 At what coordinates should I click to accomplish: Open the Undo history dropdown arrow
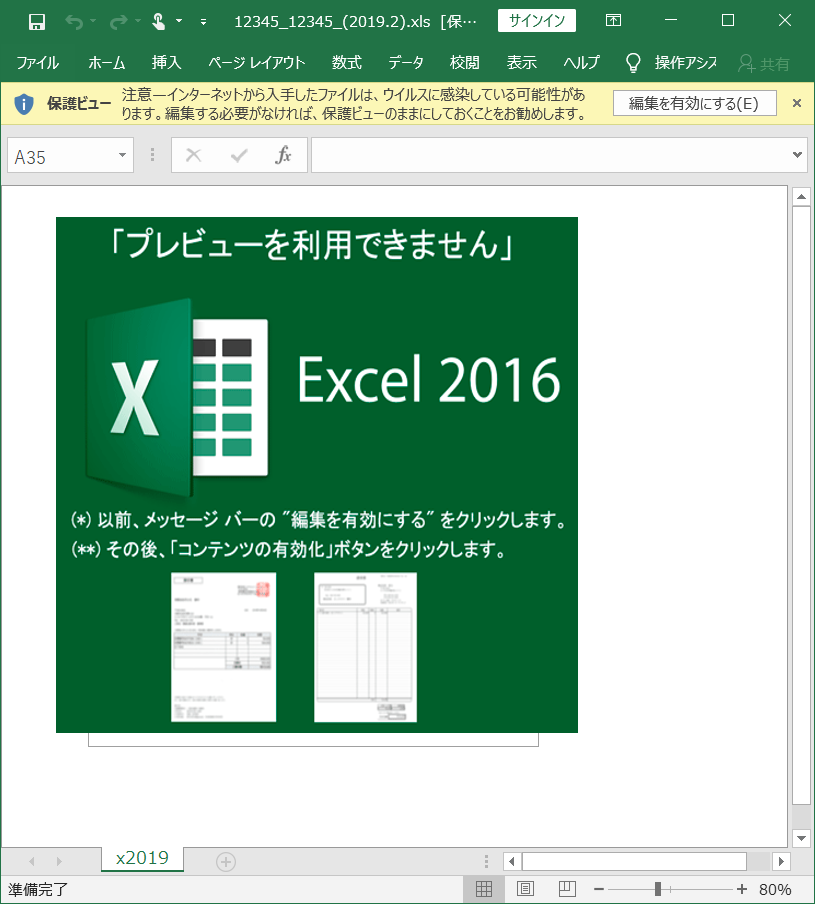pos(93,21)
